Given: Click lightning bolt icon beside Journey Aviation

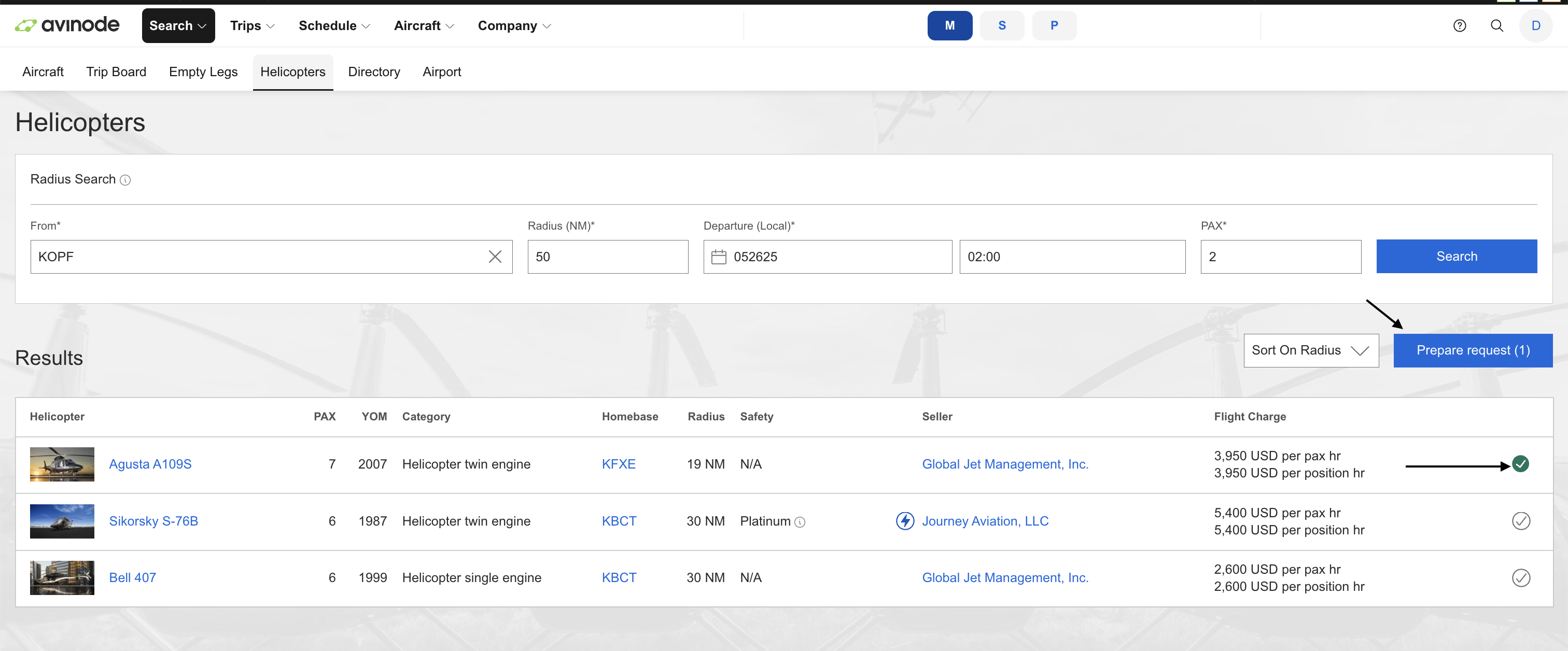Looking at the screenshot, I should click(904, 521).
